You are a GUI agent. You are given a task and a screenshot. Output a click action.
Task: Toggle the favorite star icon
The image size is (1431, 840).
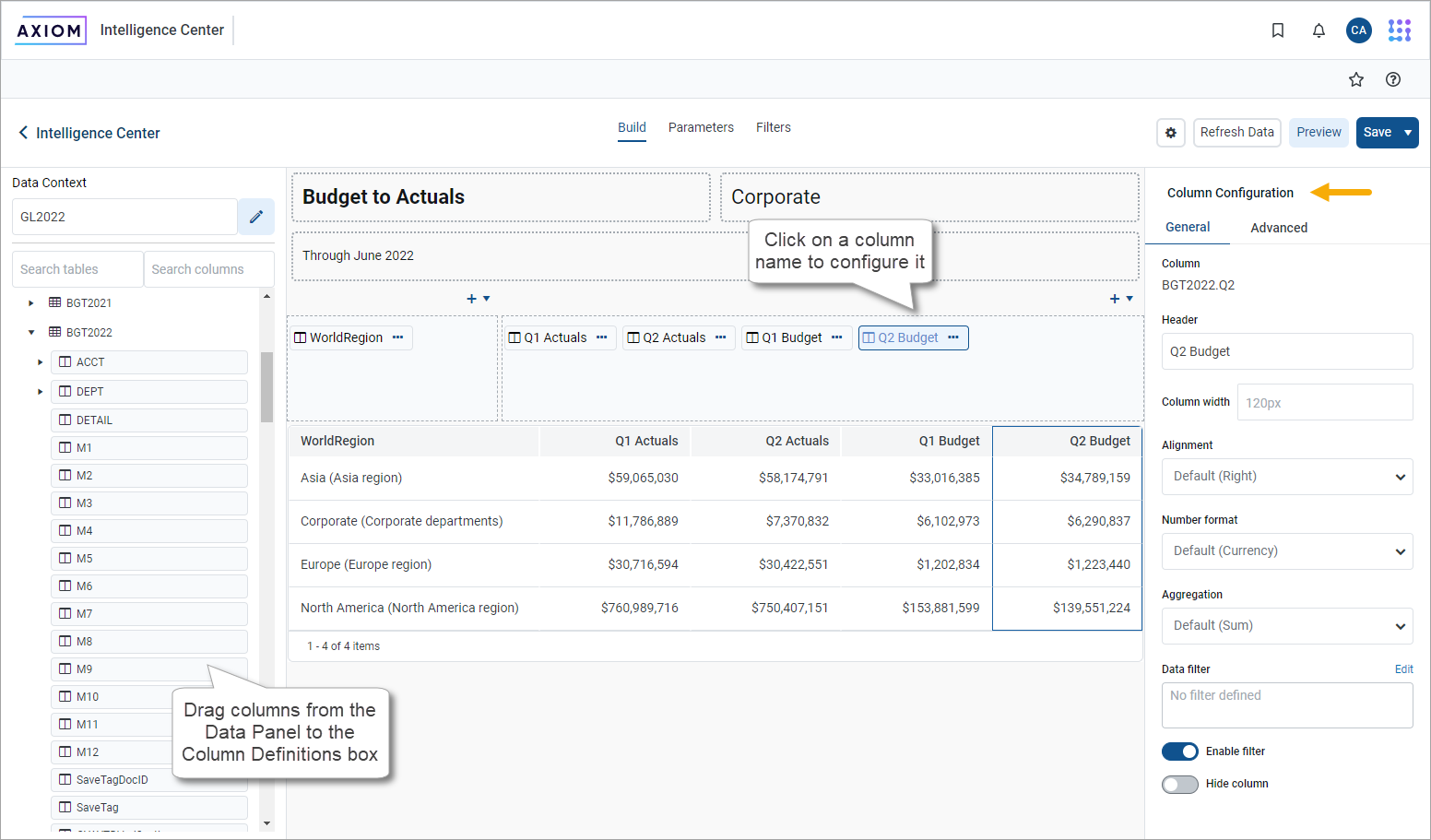coord(1356,79)
